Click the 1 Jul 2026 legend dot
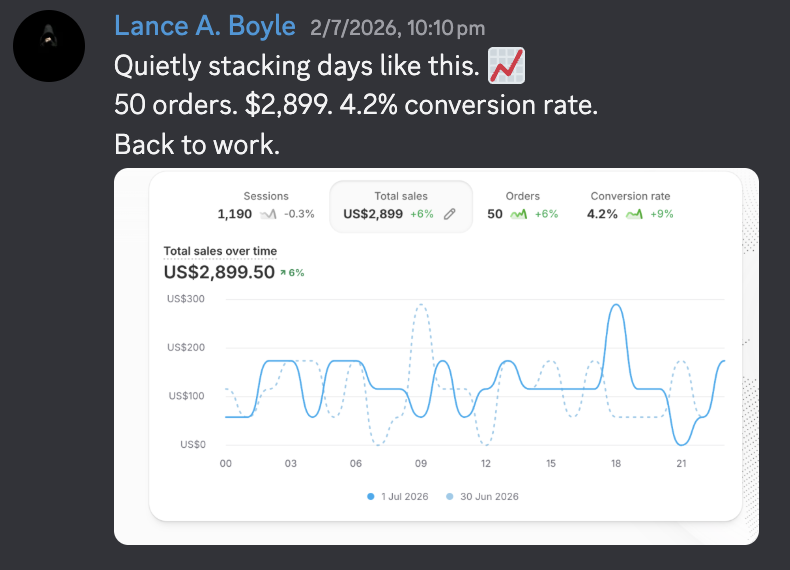Image resolution: width=790 pixels, height=570 pixels. coord(371,496)
